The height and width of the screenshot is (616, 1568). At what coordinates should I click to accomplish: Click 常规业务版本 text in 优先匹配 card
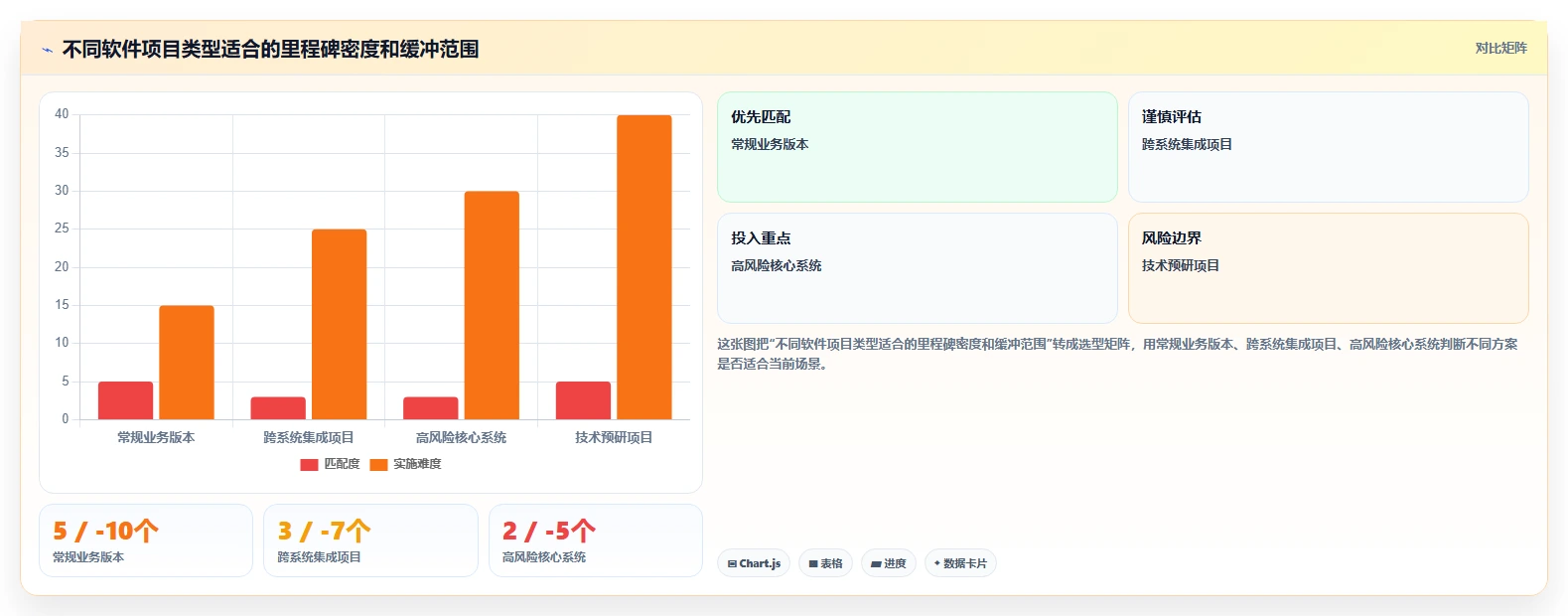point(770,144)
